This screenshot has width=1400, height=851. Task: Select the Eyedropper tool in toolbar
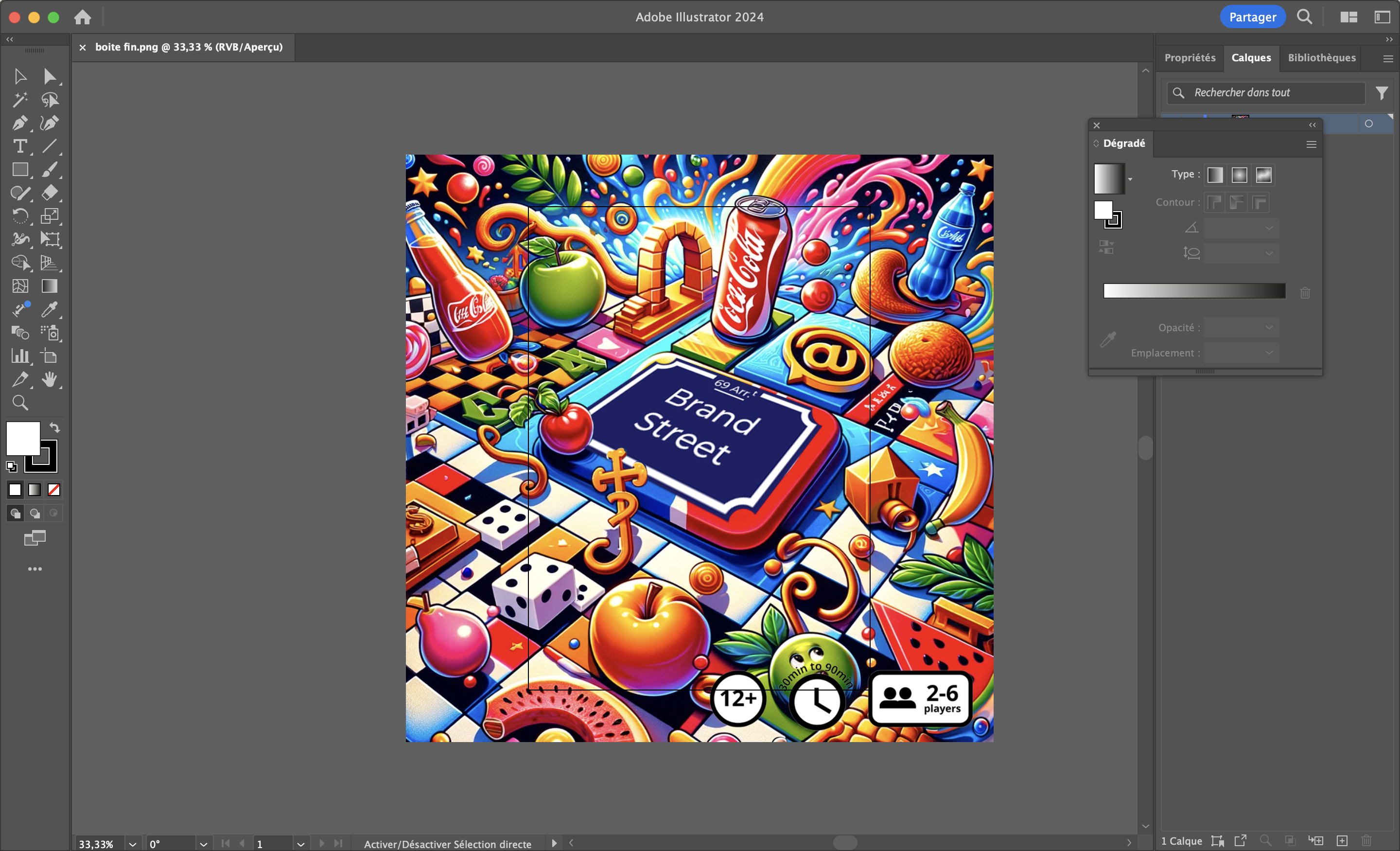[x=50, y=309]
